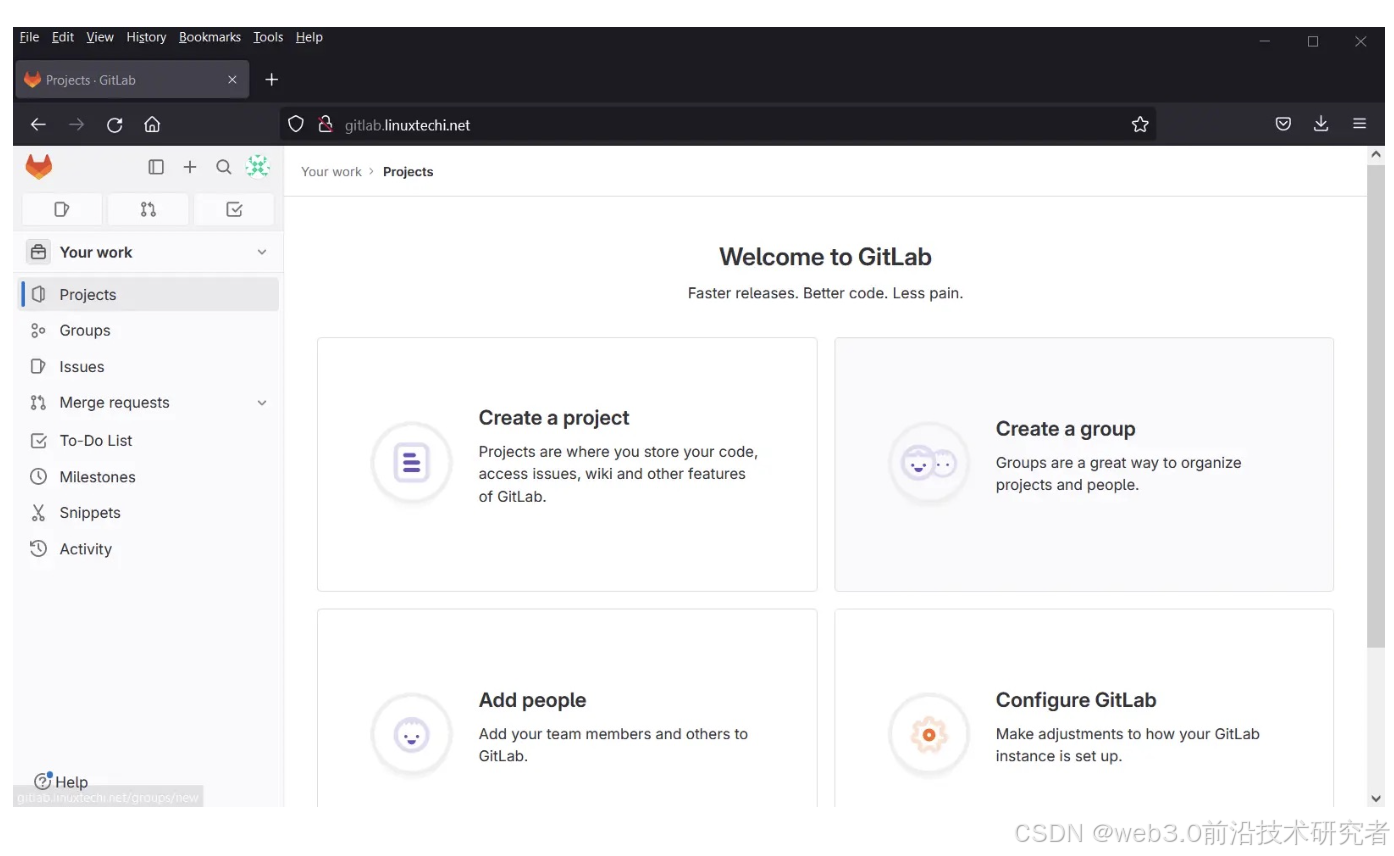The height and width of the screenshot is (856, 1394).
Task: Bookmark this page with the star
Action: (1140, 124)
